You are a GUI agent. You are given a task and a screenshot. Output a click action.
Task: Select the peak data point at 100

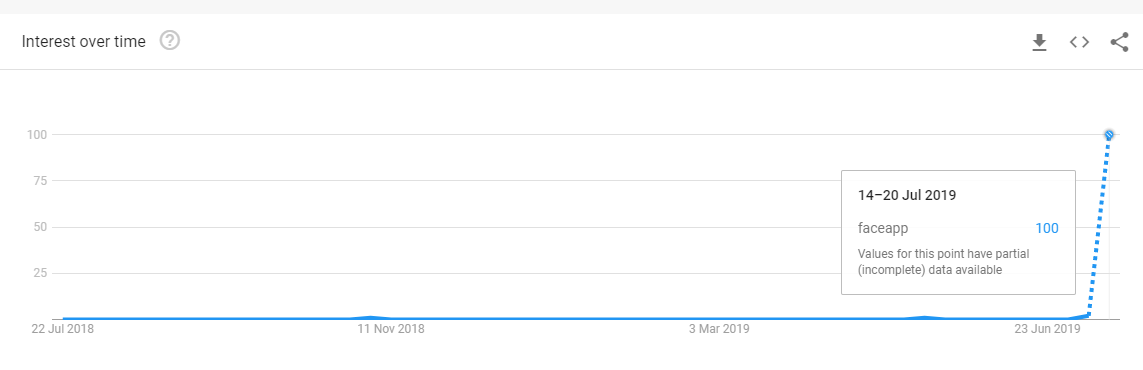pyautogui.click(x=1109, y=135)
